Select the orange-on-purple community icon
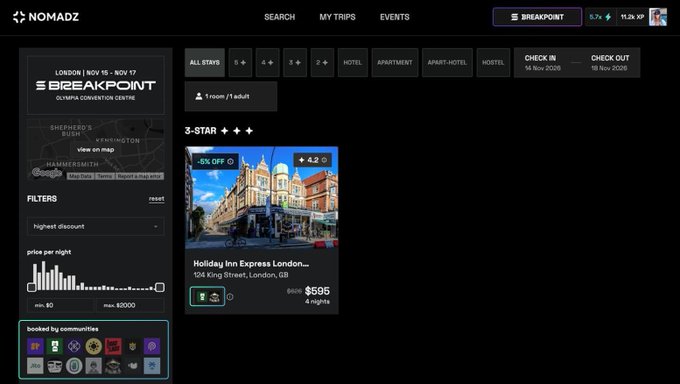Screen dimensions: 680x384 coord(35,346)
